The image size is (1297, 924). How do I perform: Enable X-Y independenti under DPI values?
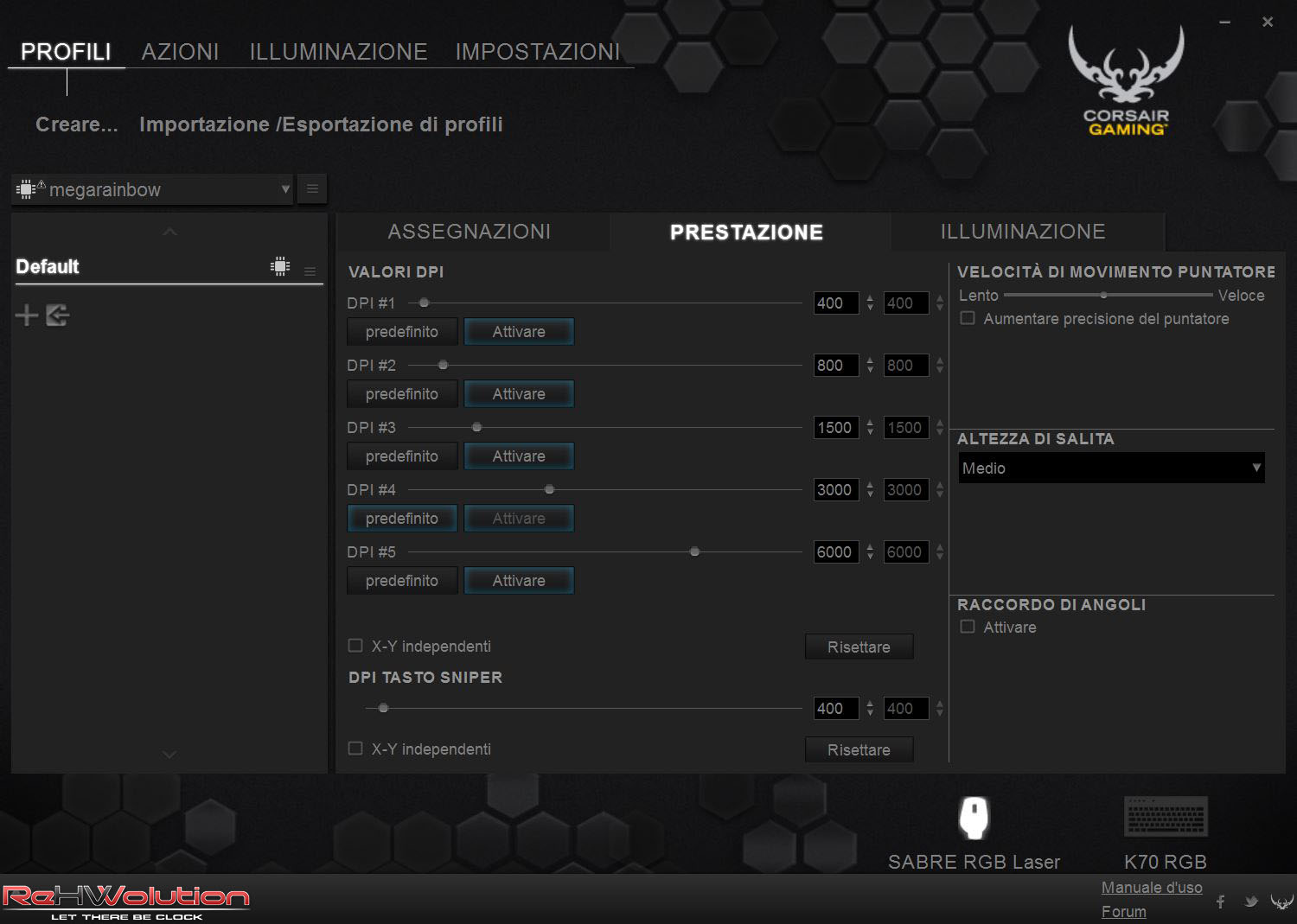(355, 646)
